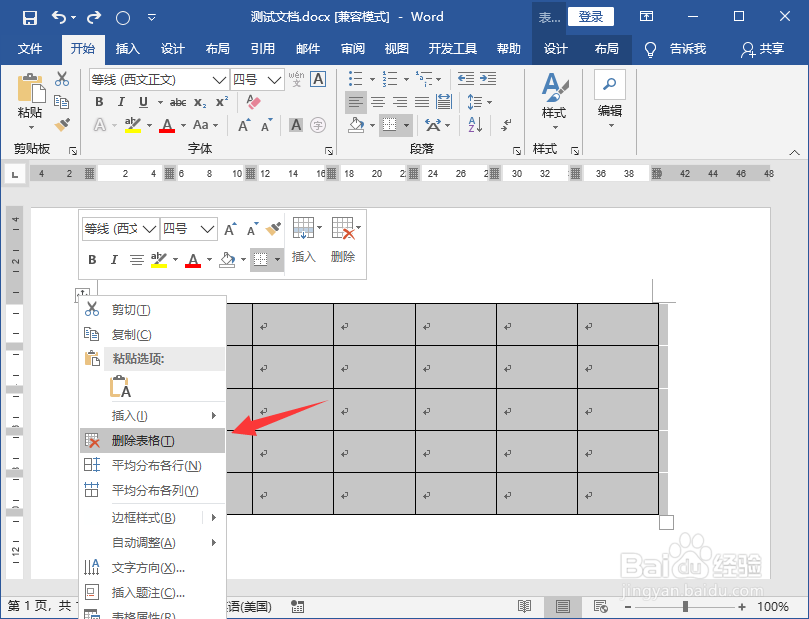Choose Keep Text Only paste option
809x619 pixels.
[121, 386]
